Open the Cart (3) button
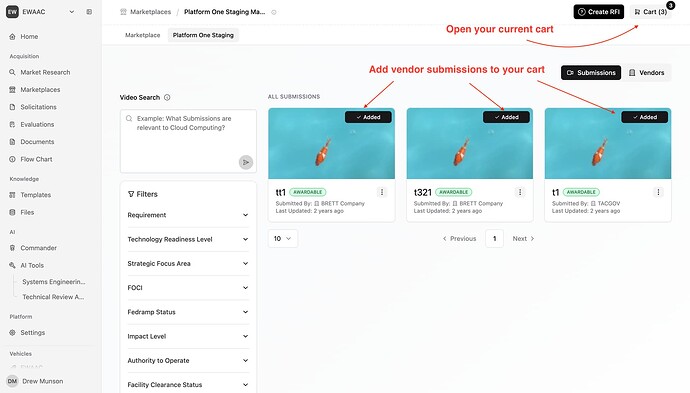The width and height of the screenshot is (690, 393). 650,12
